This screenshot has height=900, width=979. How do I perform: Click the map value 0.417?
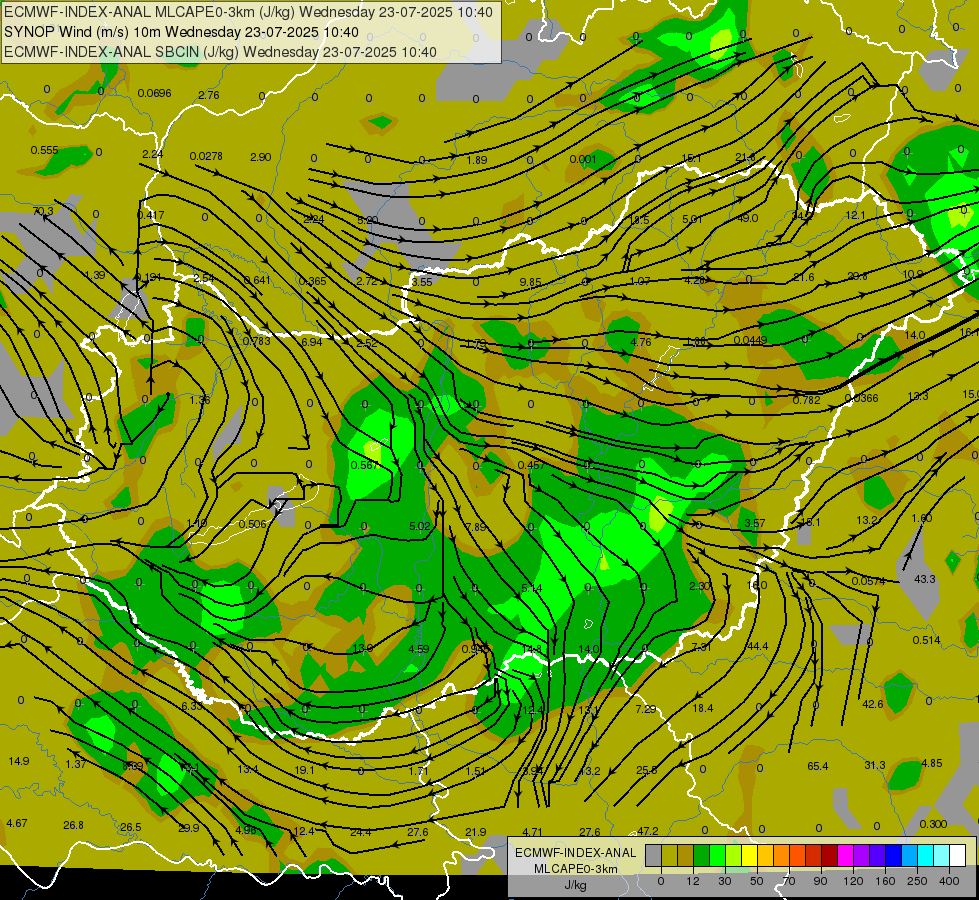click(150, 215)
